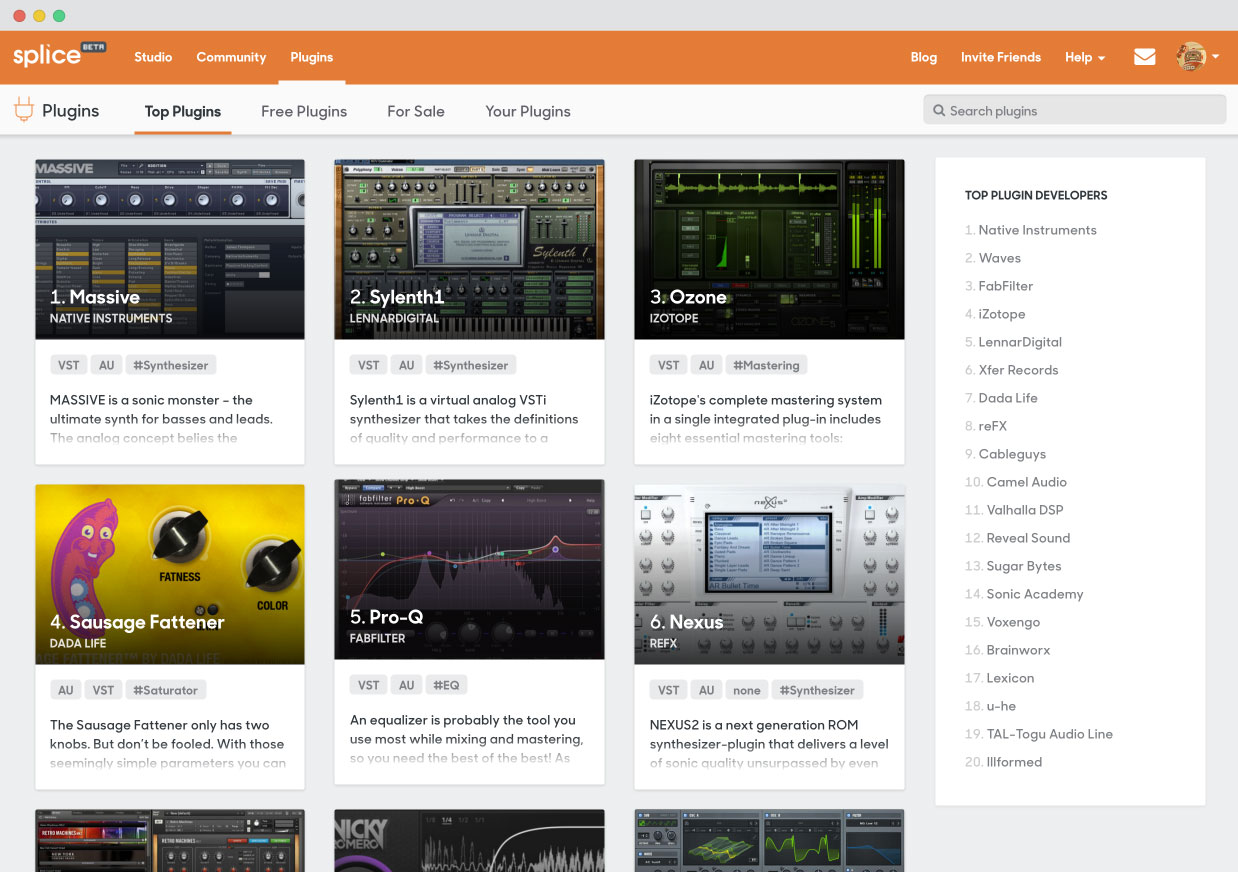Viewport: 1238px width, 872px height.
Task: Select Sugar Bytes developer
Action: pyautogui.click(x=1024, y=566)
